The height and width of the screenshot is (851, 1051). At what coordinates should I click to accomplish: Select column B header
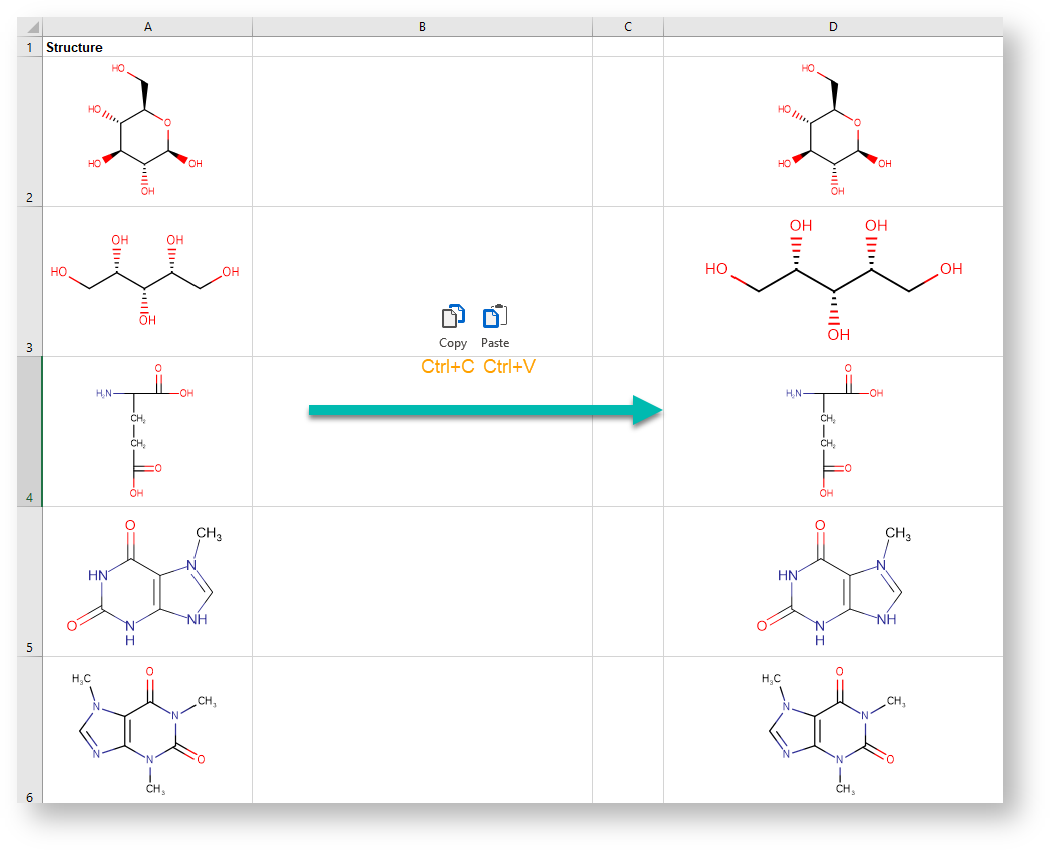422,27
